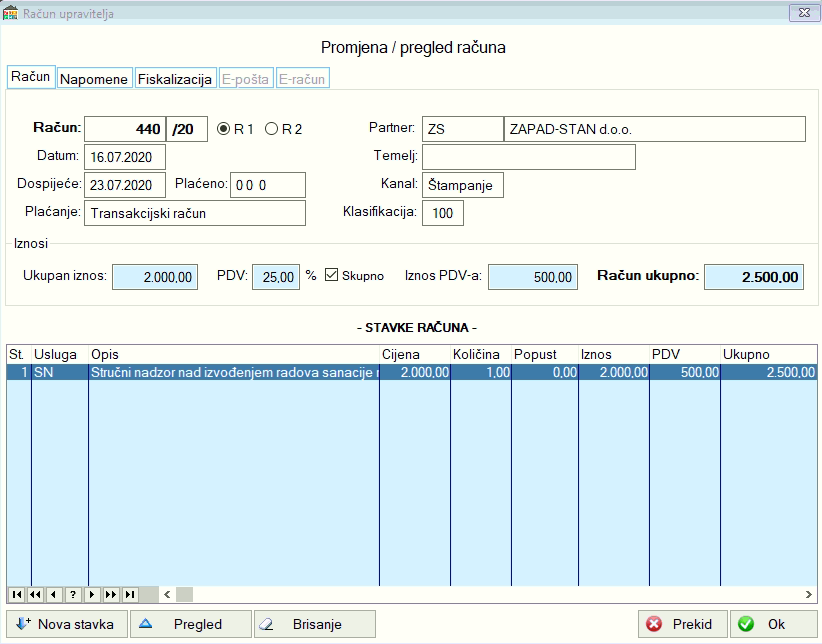
Task: Select the R 1 radio button
Action: [x=224, y=129]
